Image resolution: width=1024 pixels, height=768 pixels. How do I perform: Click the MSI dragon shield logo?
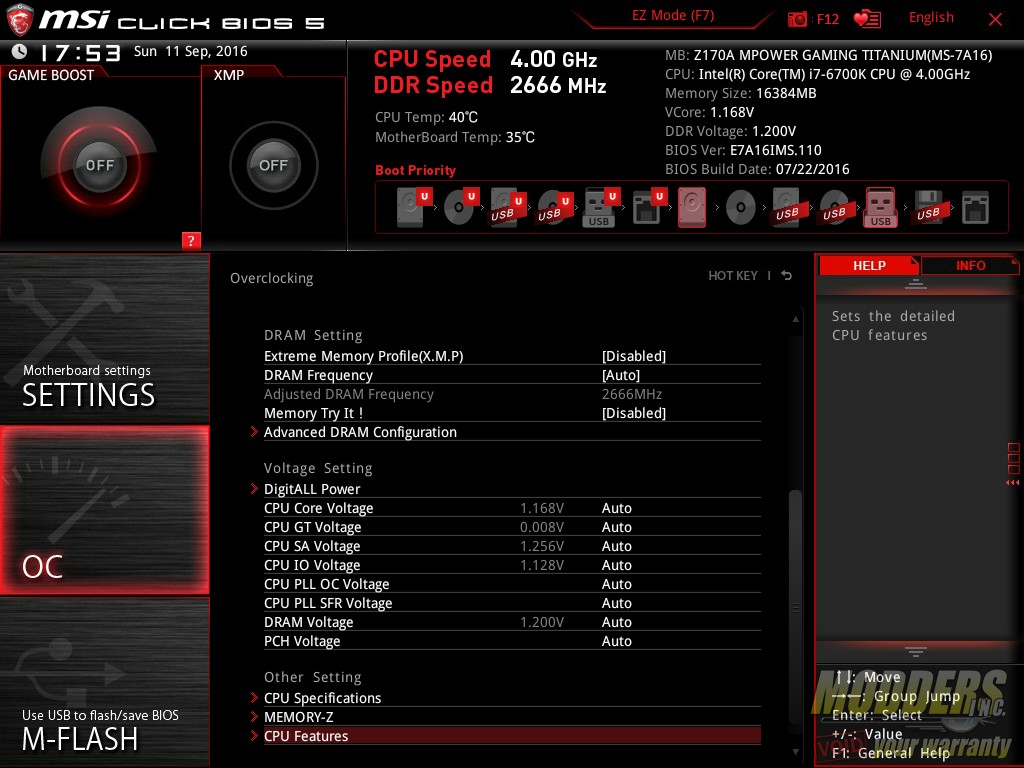pyautogui.click(x=20, y=20)
